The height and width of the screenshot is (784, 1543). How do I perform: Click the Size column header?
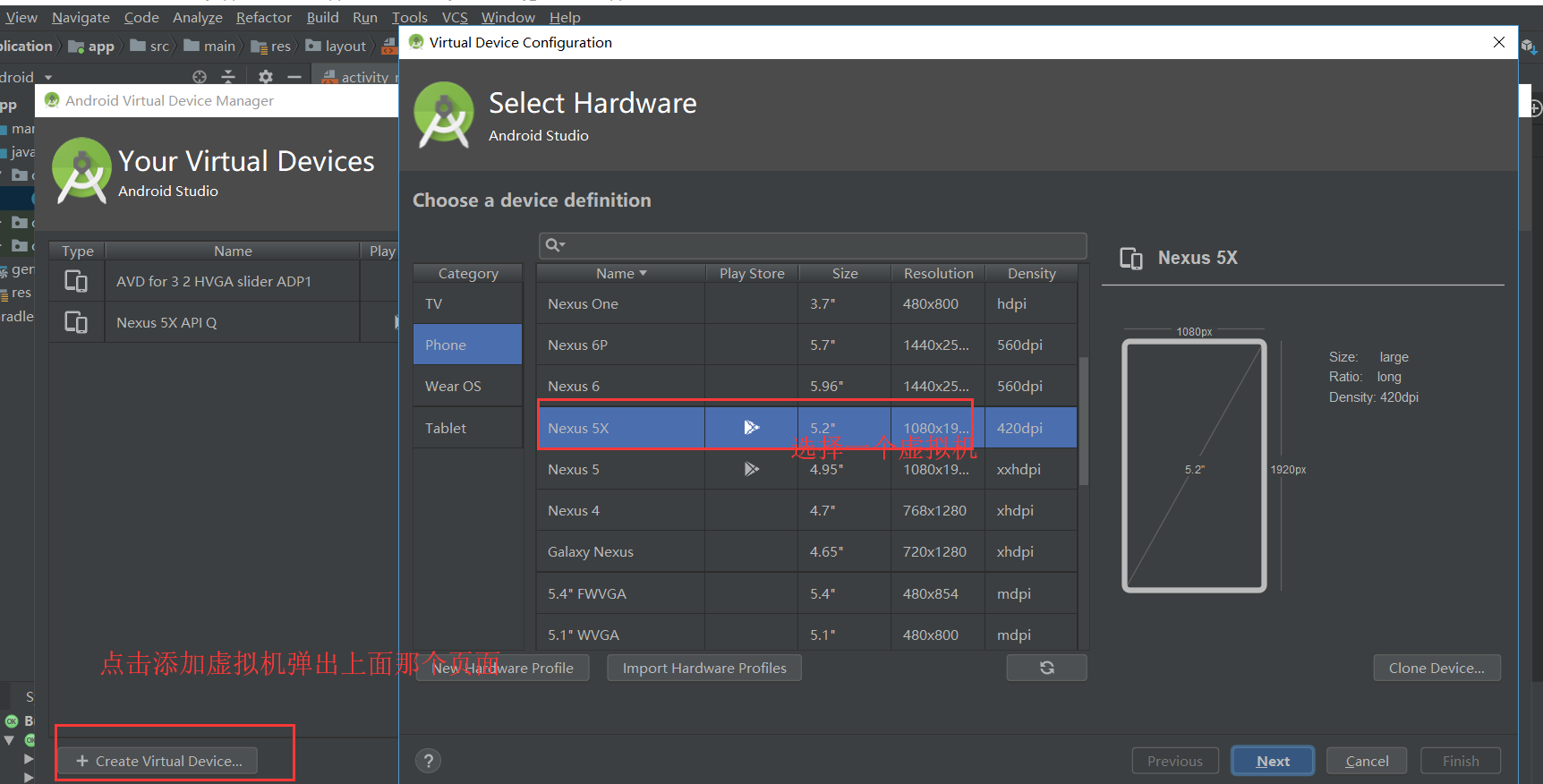tap(844, 273)
